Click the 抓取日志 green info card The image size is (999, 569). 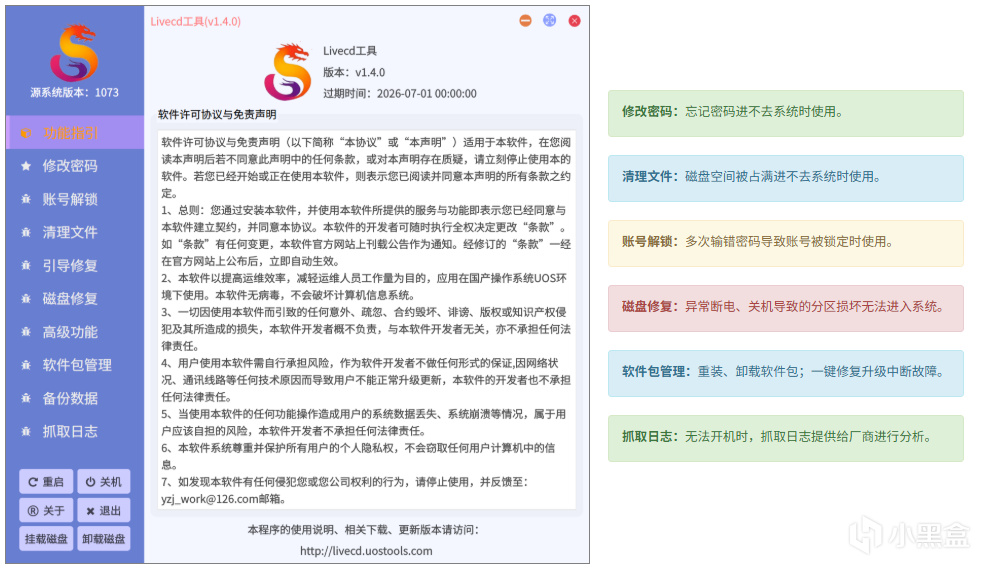click(786, 438)
